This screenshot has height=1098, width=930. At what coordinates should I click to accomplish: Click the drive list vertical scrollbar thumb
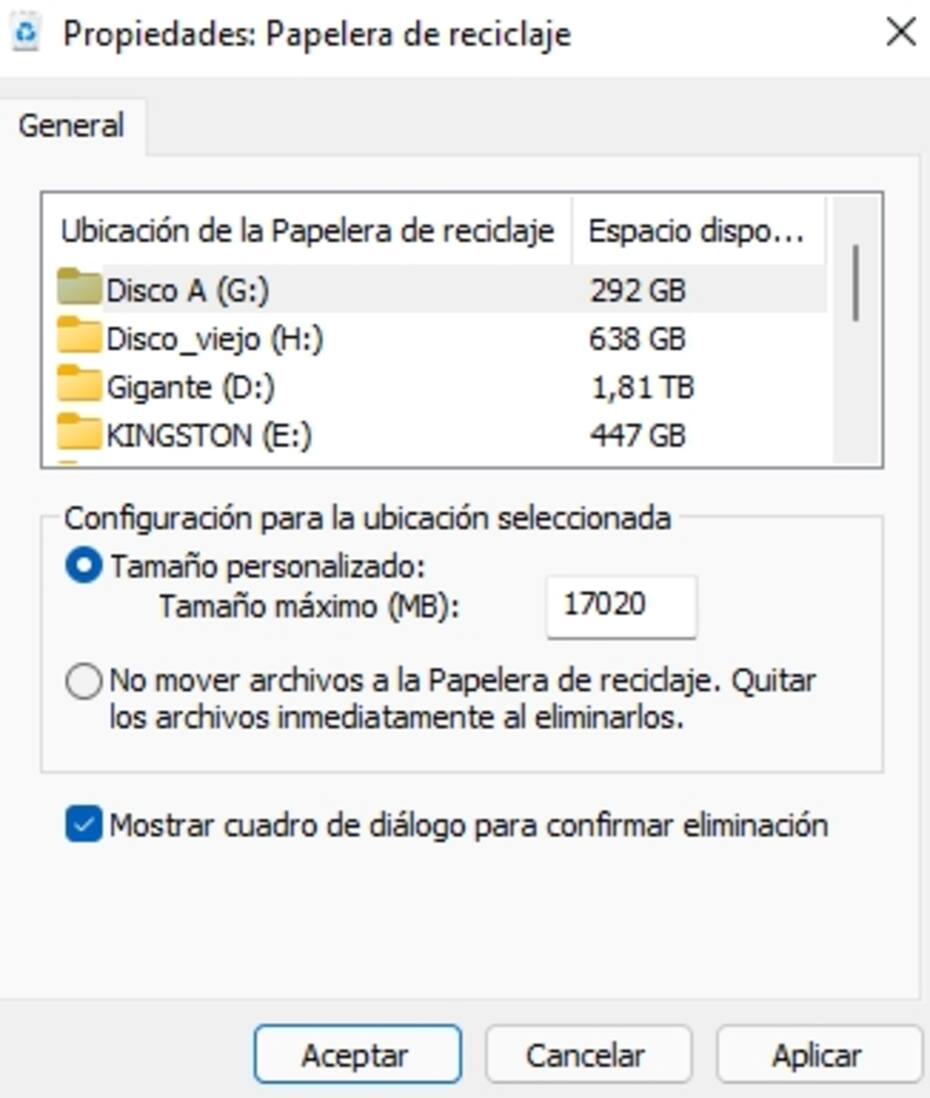(855, 283)
